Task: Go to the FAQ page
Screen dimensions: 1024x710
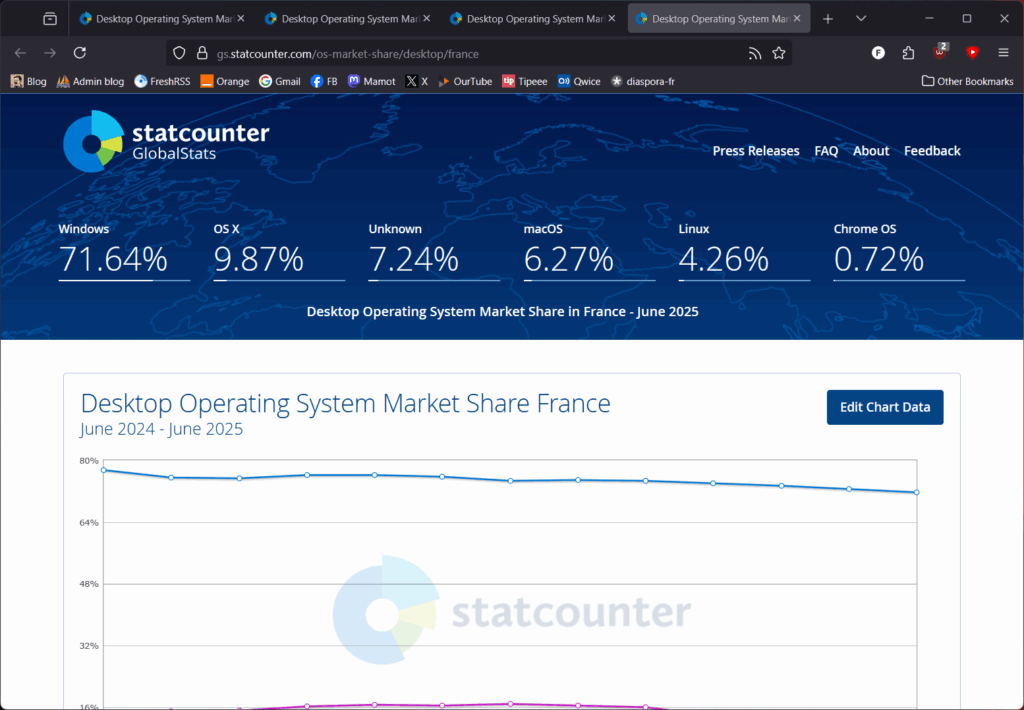Action: (x=826, y=151)
